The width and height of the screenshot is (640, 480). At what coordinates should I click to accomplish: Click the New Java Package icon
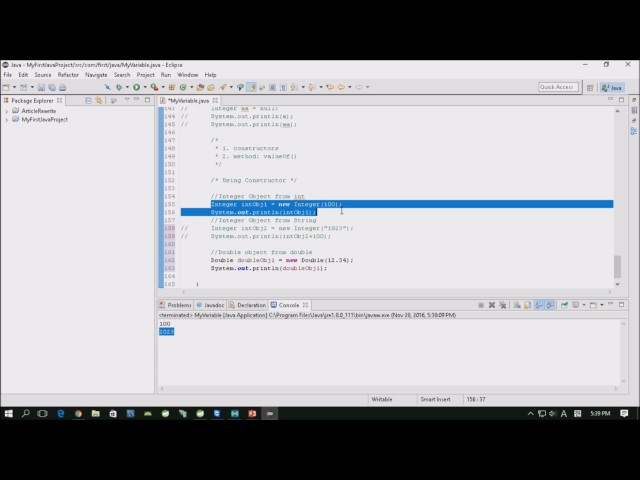click(172, 87)
